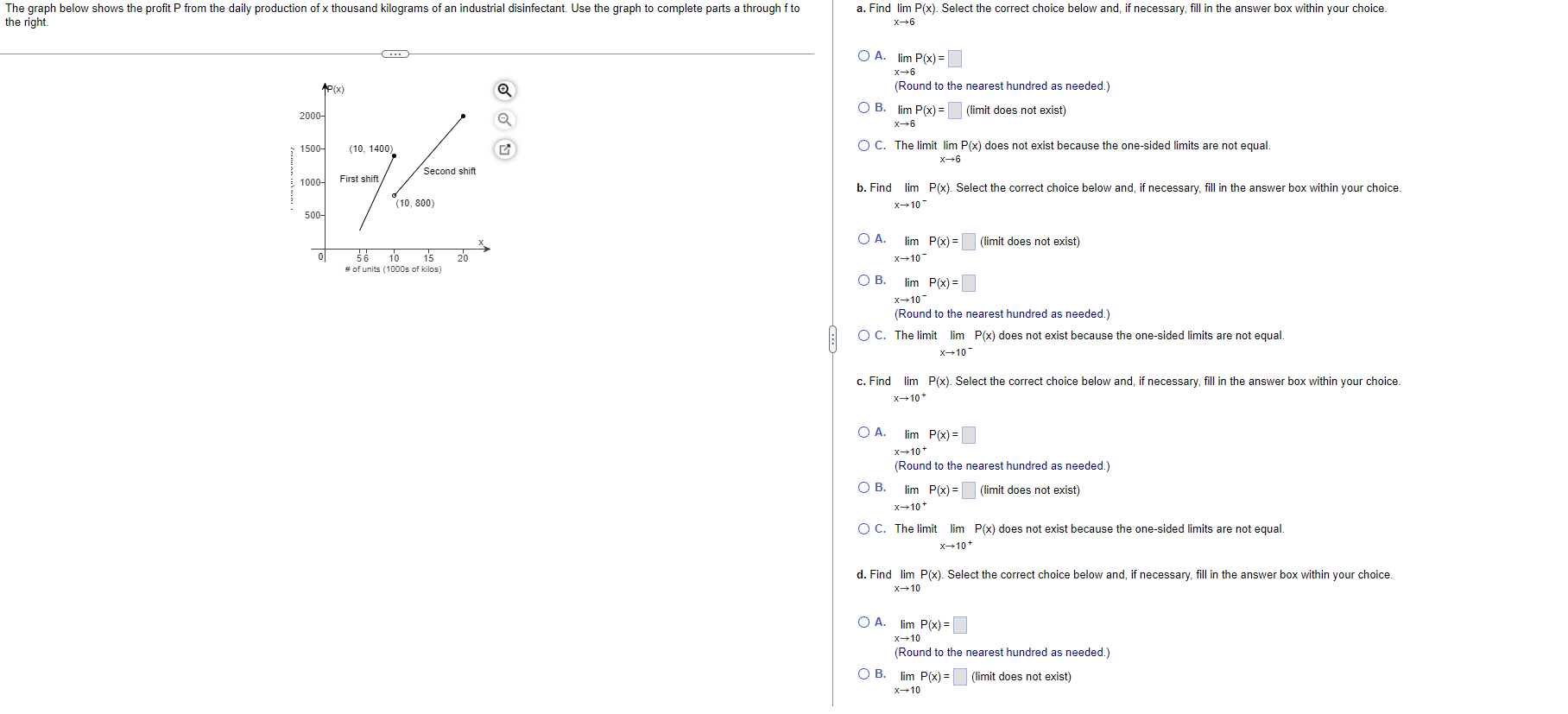
Task: Click the axis caption '# of units (1000s of kilos)'
Action: coord(393,269)
